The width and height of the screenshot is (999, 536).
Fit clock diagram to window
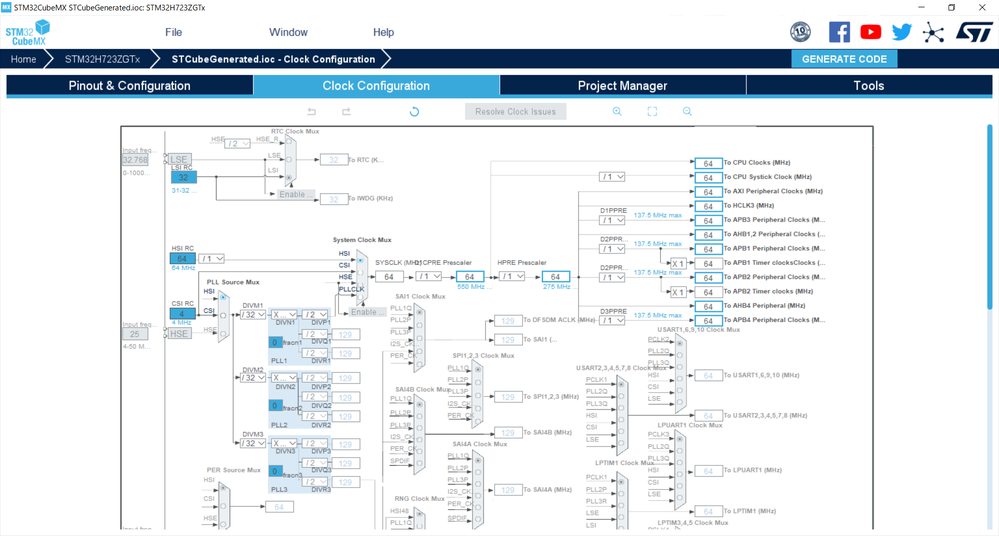click(x=652, y=112)
